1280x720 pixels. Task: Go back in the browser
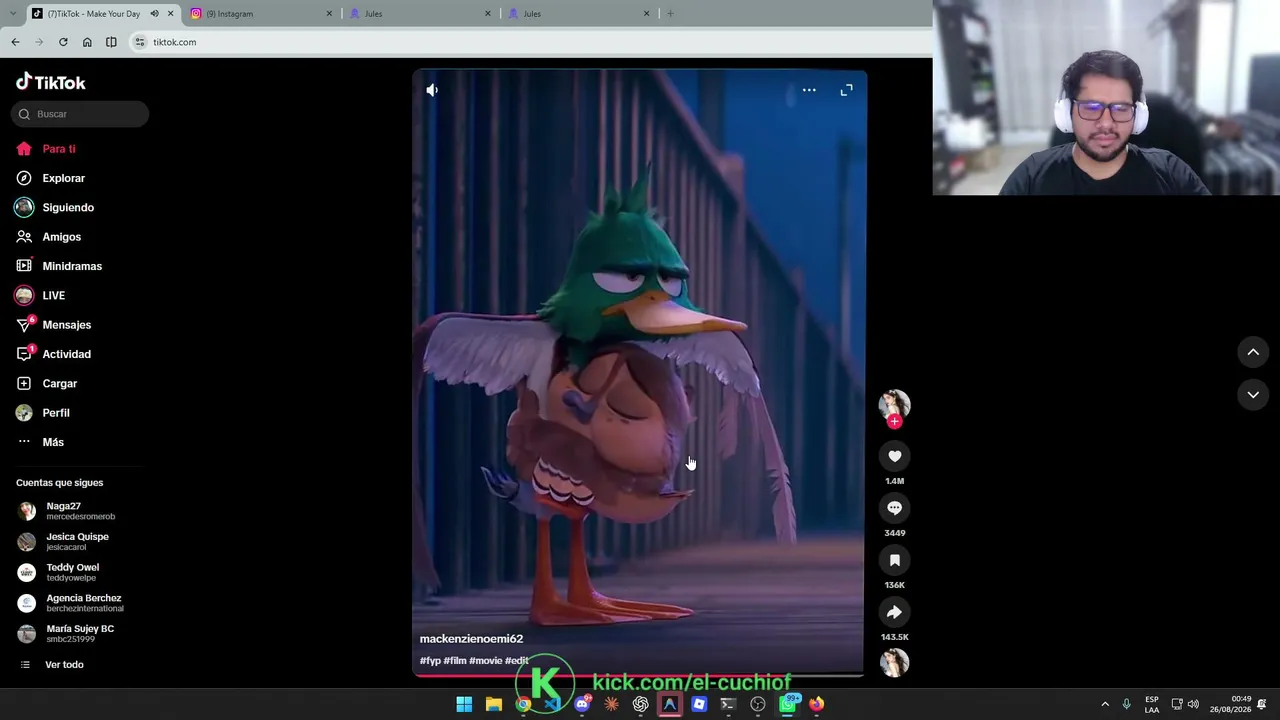tap(15, 42)
